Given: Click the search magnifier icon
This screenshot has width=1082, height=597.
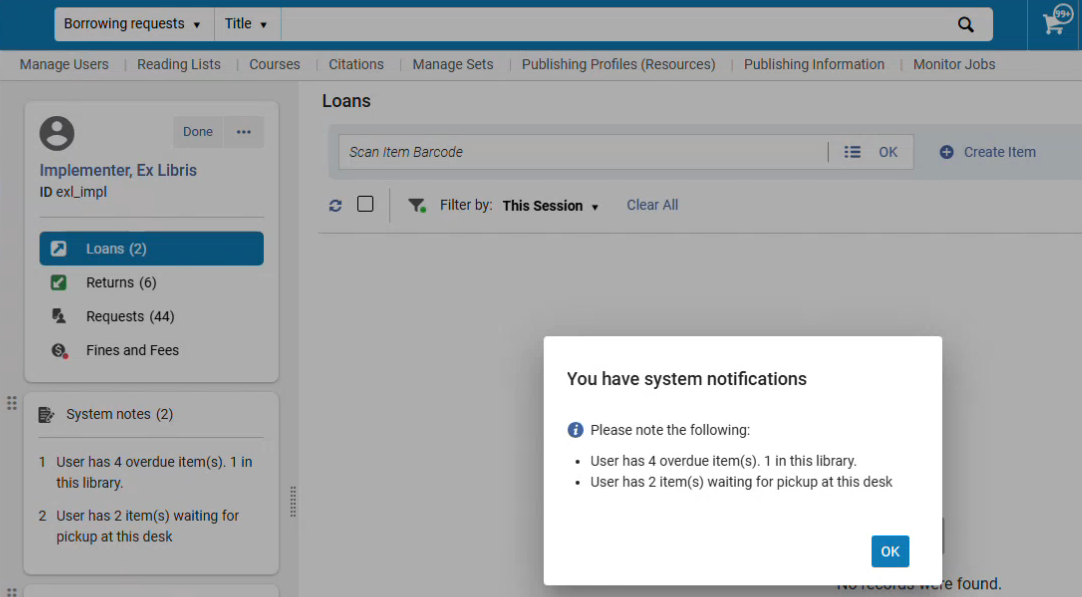Looking at the screenshot, I should tap(965, 25).
